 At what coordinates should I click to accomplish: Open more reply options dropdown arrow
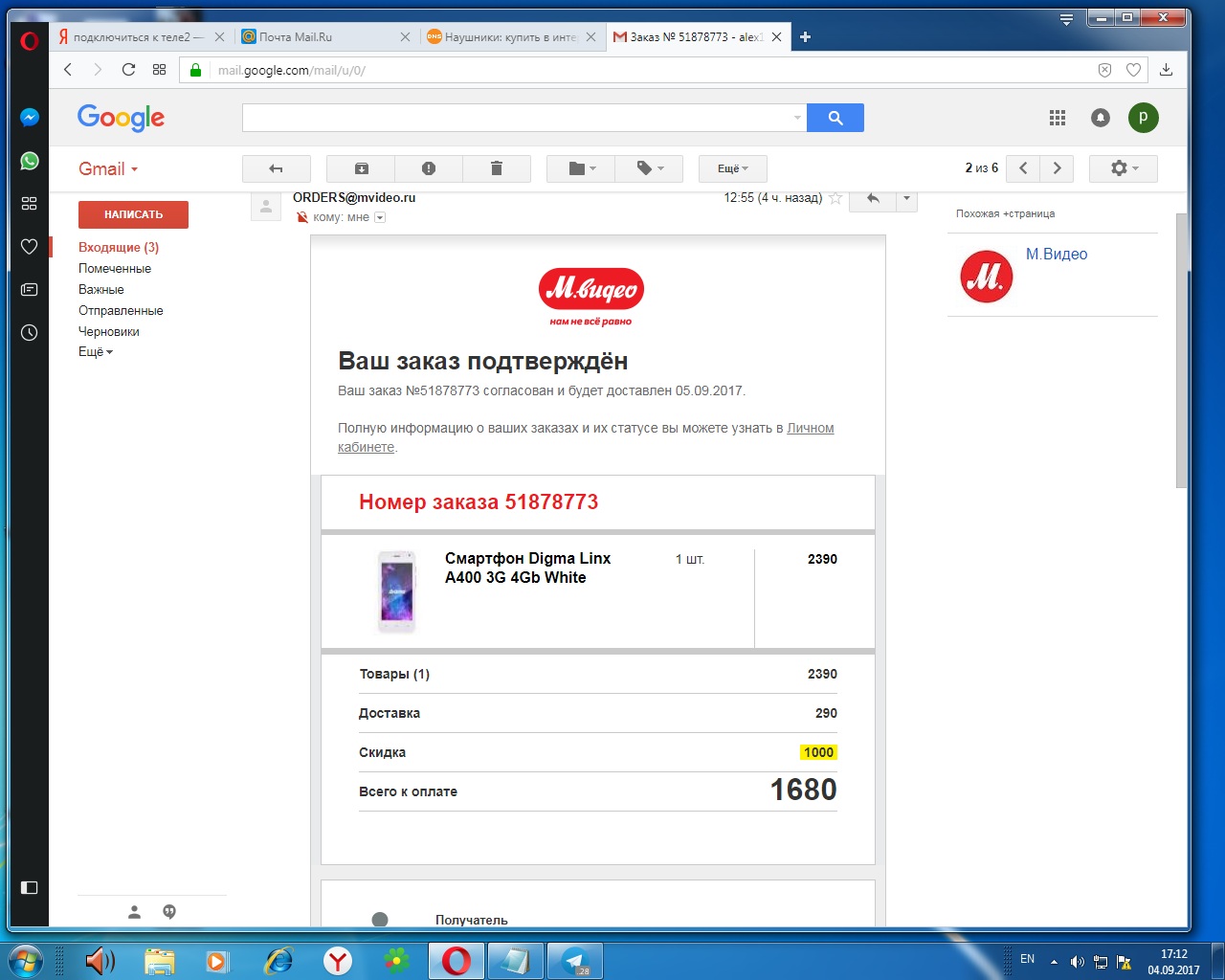(906, 198)
